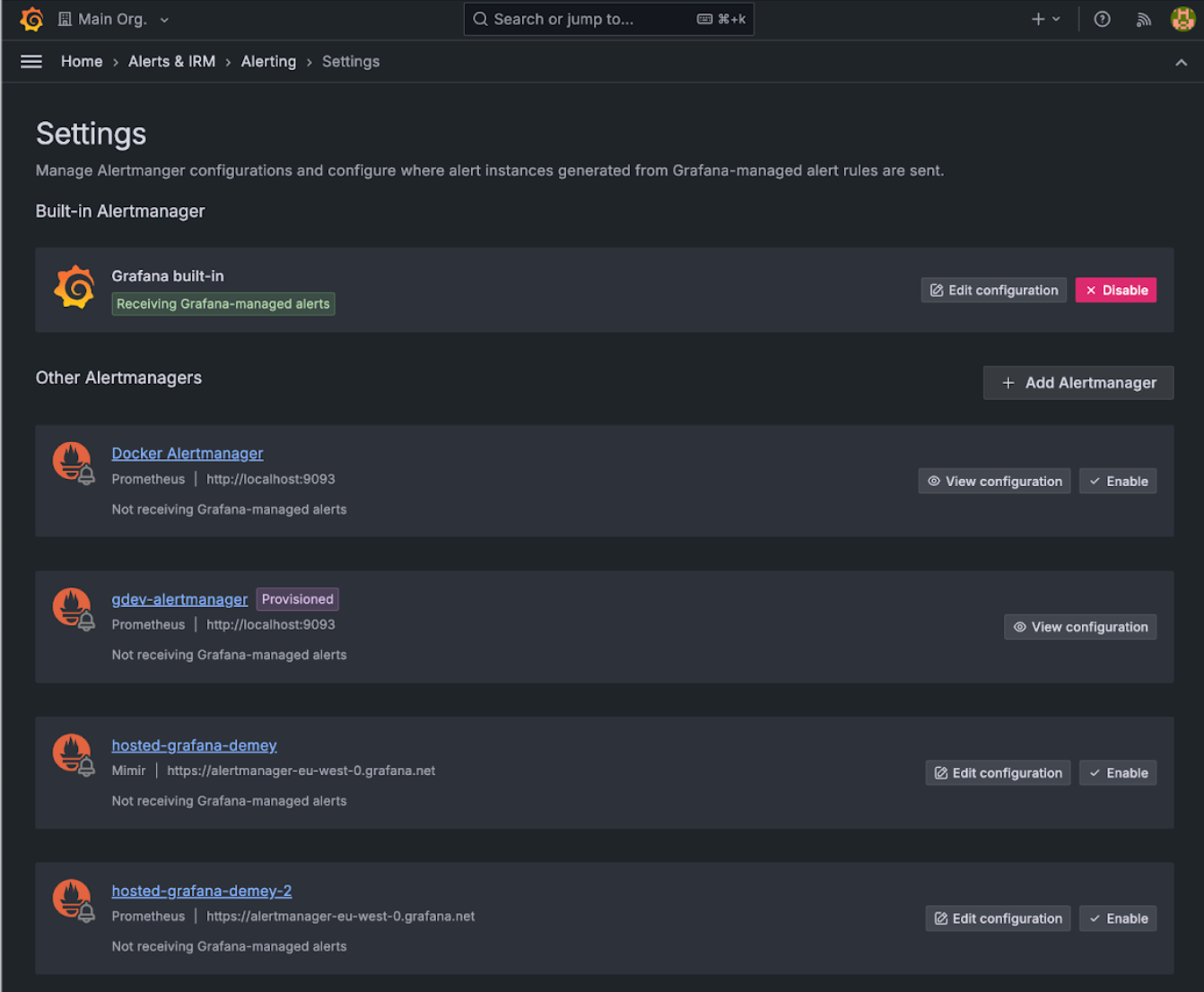The width and height of the screenshot is (1204, 992).
Task: Open the gdev-alertmanager link
Action: pos(179,598)
